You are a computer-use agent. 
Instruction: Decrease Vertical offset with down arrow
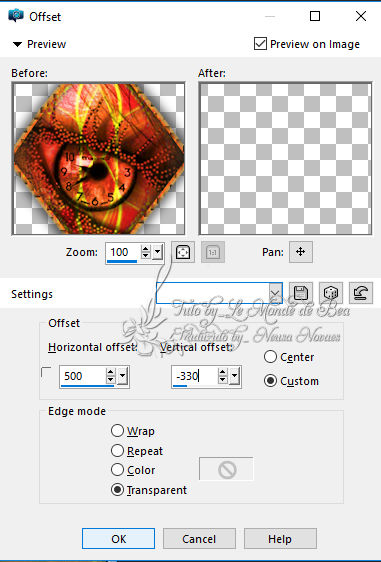pos(223,380)
